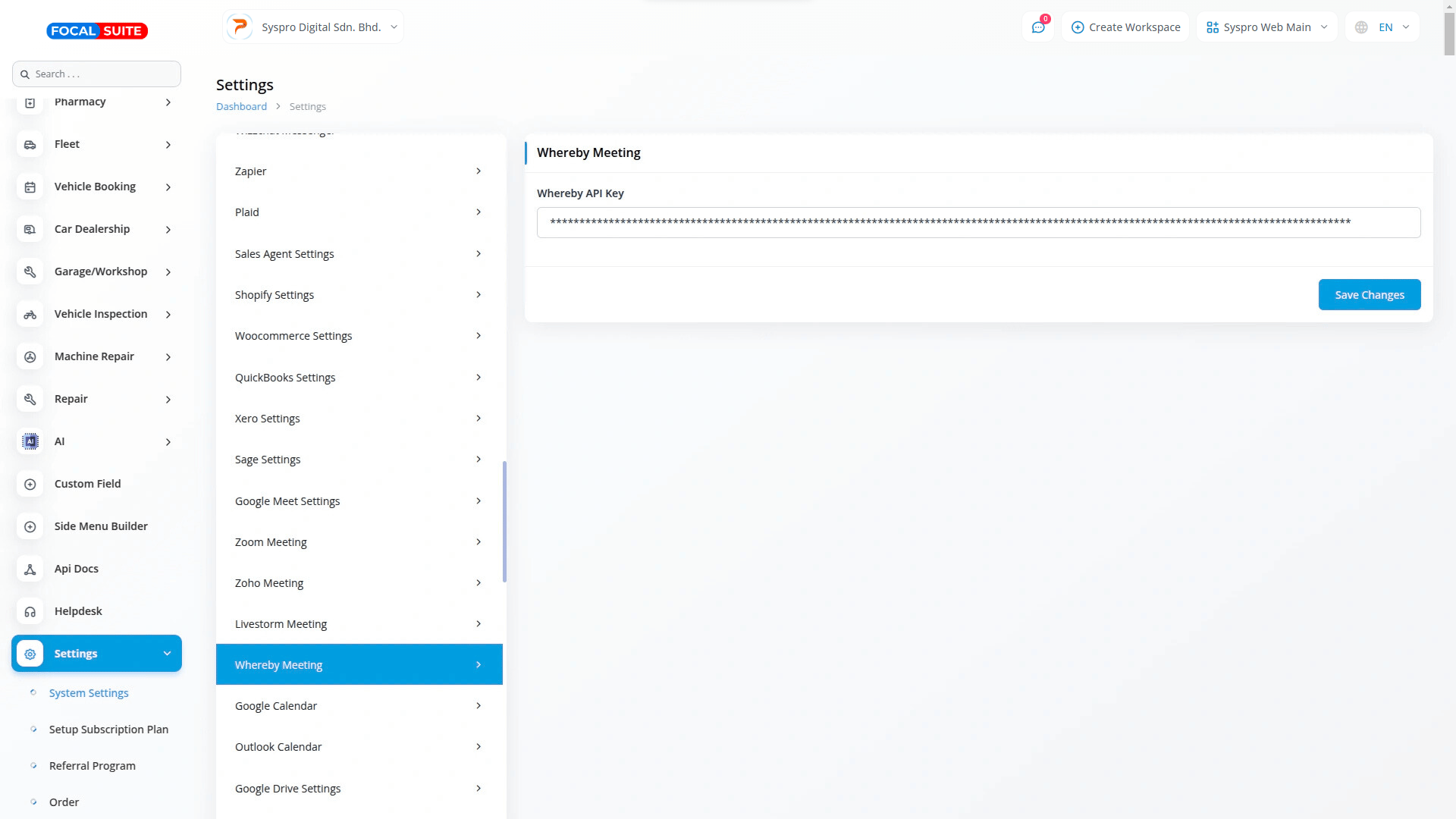
Task: Collapse the Settings sidebar menu chevron
Action: pyautogui.click(x=167, y=654)
